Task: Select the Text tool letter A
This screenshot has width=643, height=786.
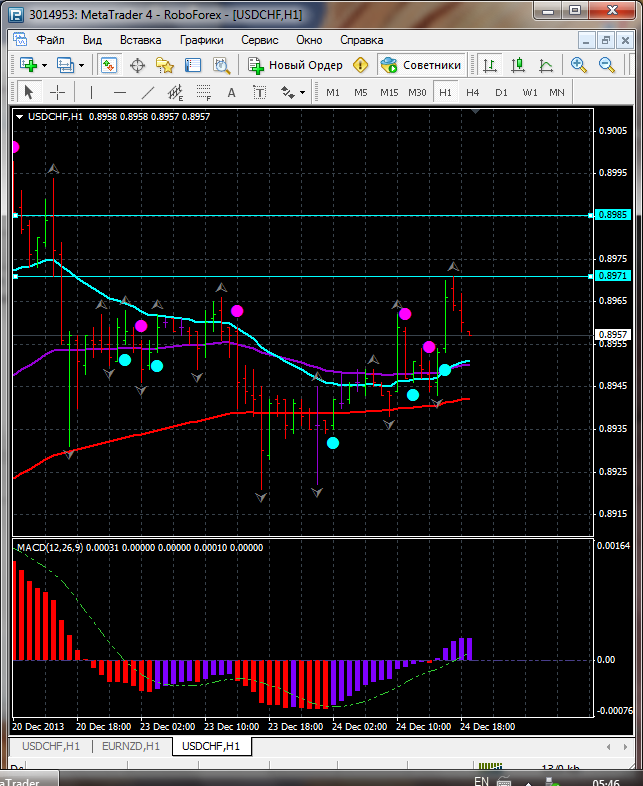Action: point(232,92)
